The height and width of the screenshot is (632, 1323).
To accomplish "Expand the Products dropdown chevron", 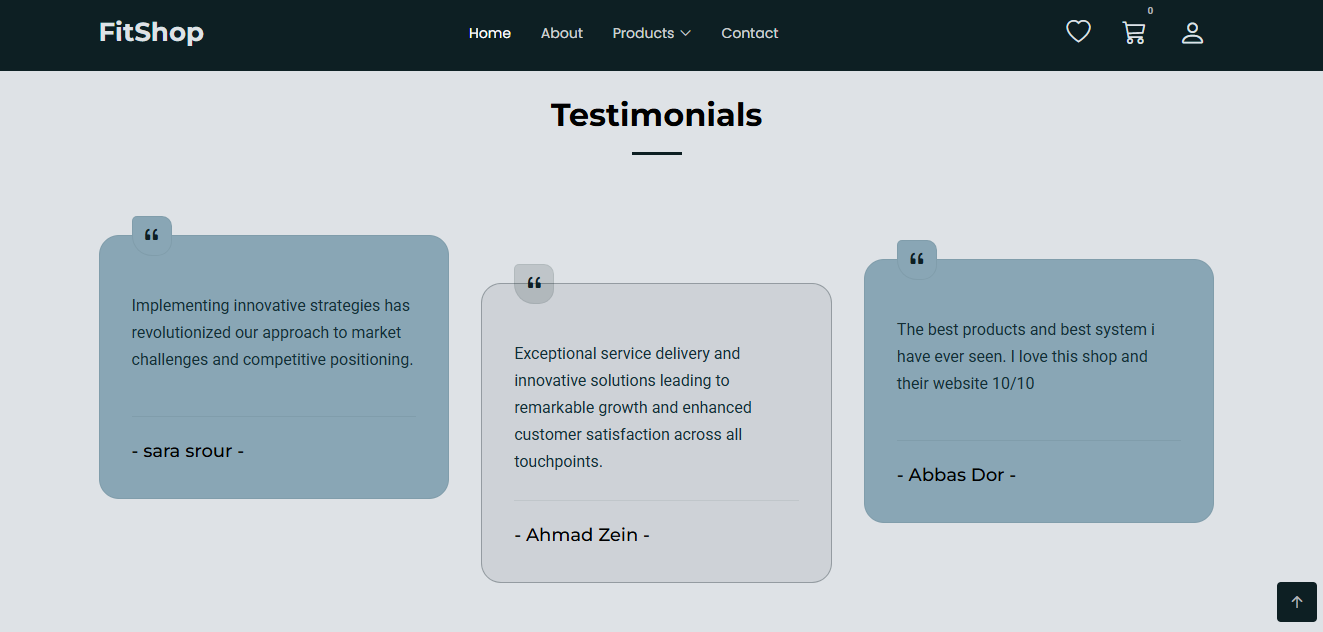I will click(x=686, y=34).
